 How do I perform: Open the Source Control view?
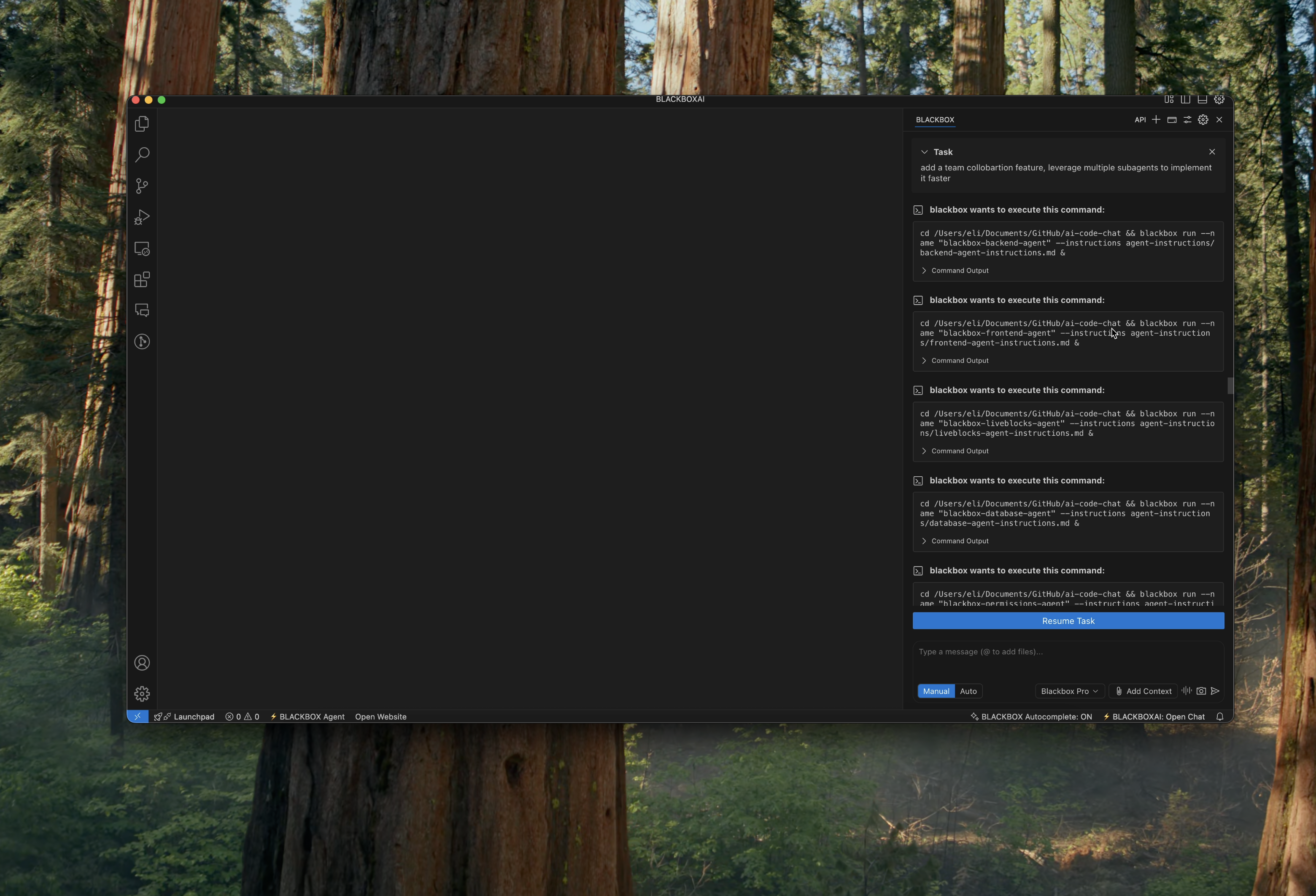coord(142,186)
